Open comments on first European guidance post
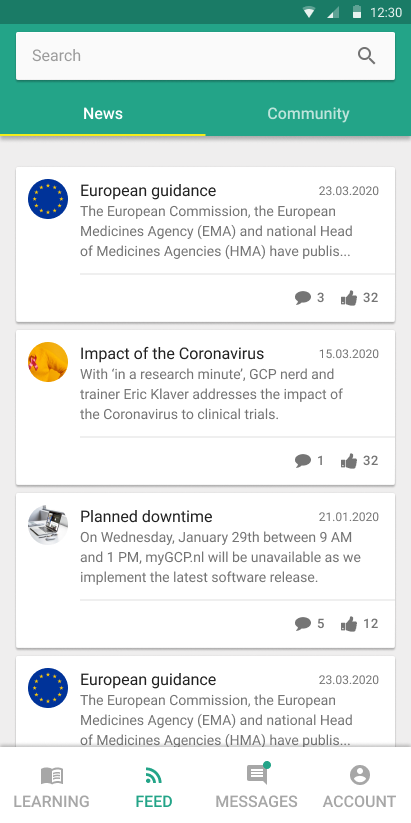Viewport: 411px width, 823px height. coord(310,298)
